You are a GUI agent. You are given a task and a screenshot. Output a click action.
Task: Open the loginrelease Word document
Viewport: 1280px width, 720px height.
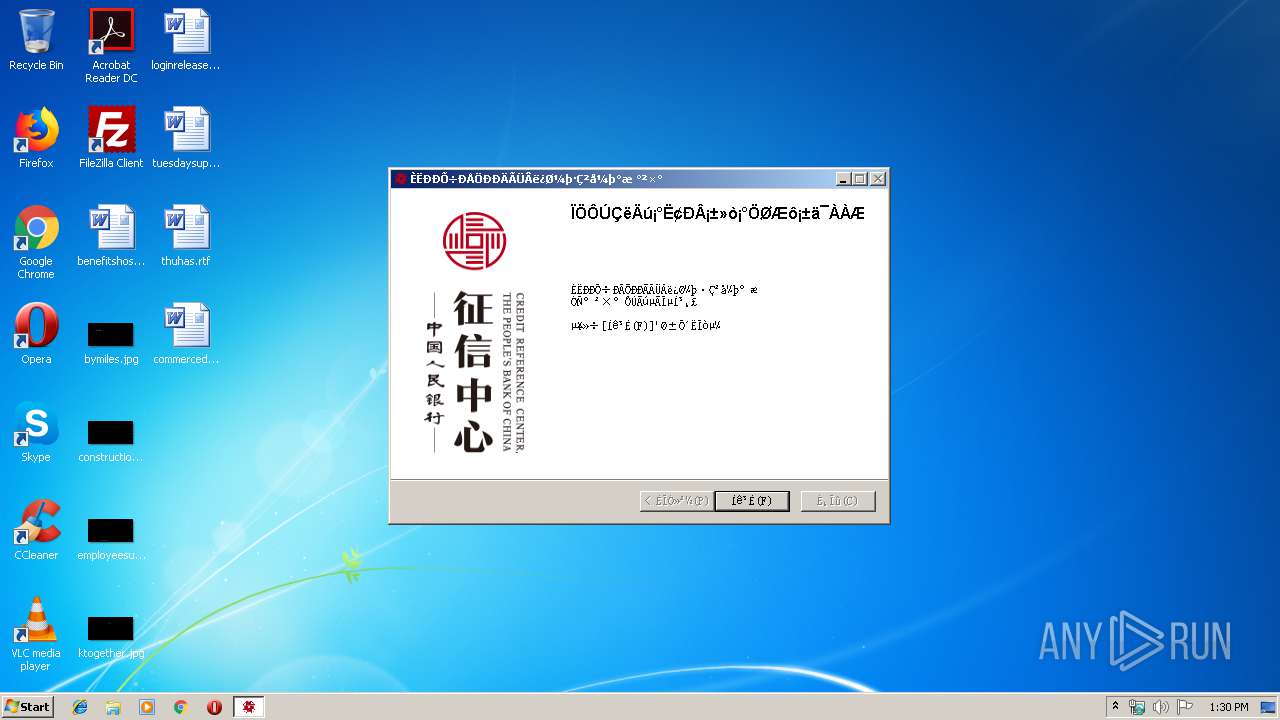186,40
